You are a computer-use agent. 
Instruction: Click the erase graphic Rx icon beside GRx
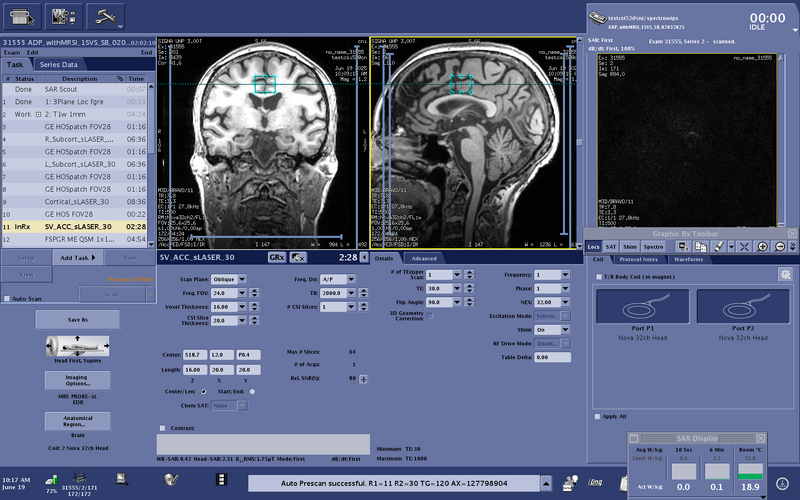[298, 258]
